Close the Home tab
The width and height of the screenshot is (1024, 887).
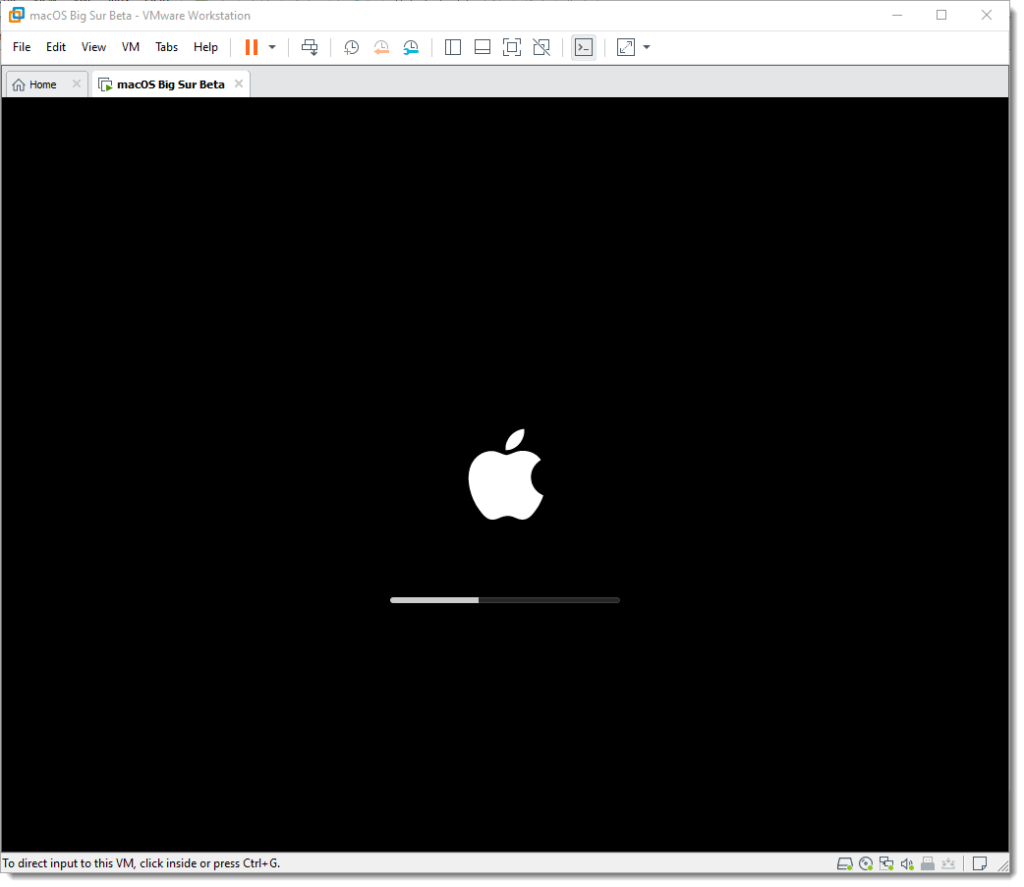76,84
